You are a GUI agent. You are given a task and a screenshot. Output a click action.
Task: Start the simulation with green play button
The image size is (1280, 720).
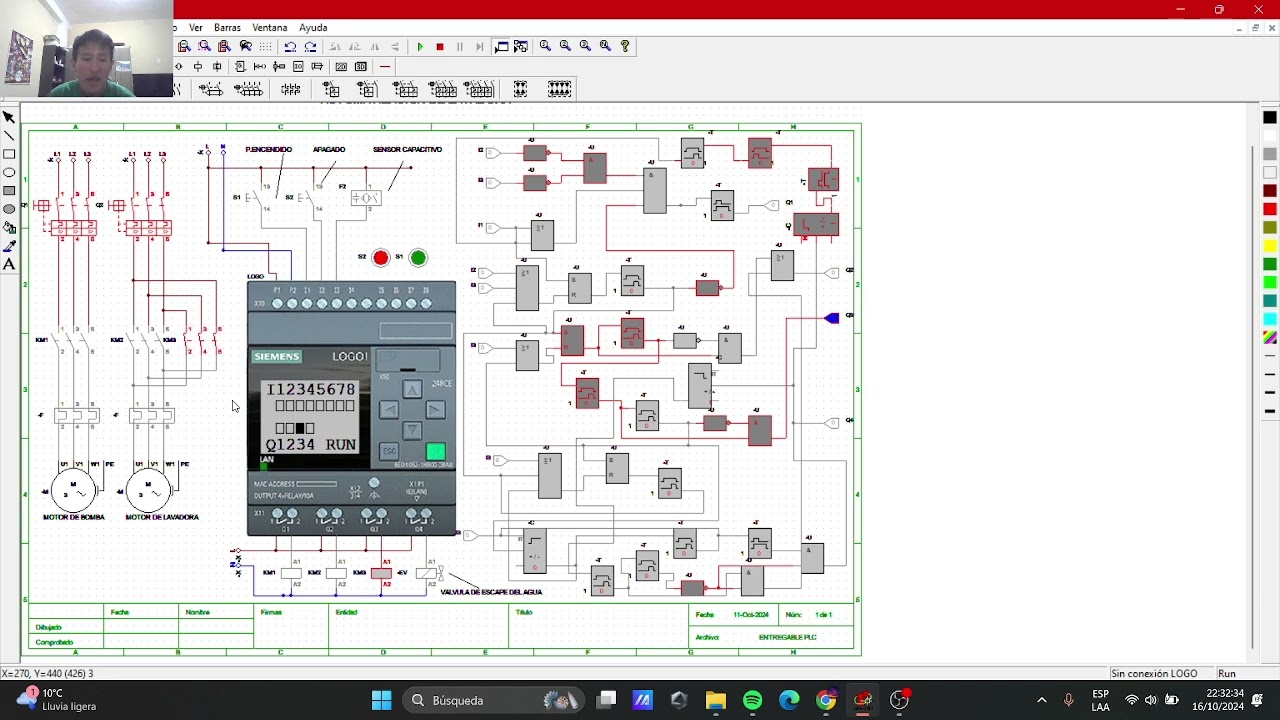(420, 46)
